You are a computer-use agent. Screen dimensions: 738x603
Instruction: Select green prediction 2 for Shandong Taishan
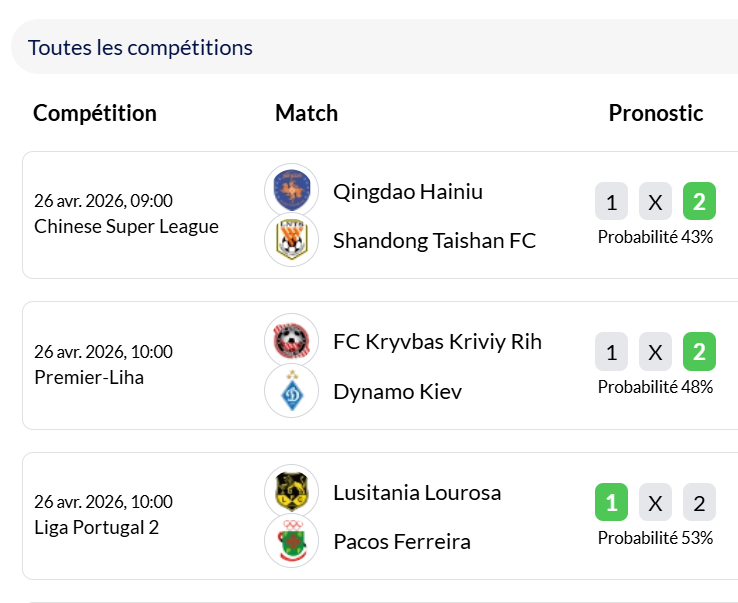pyautogui.click(x=699, y=202)
